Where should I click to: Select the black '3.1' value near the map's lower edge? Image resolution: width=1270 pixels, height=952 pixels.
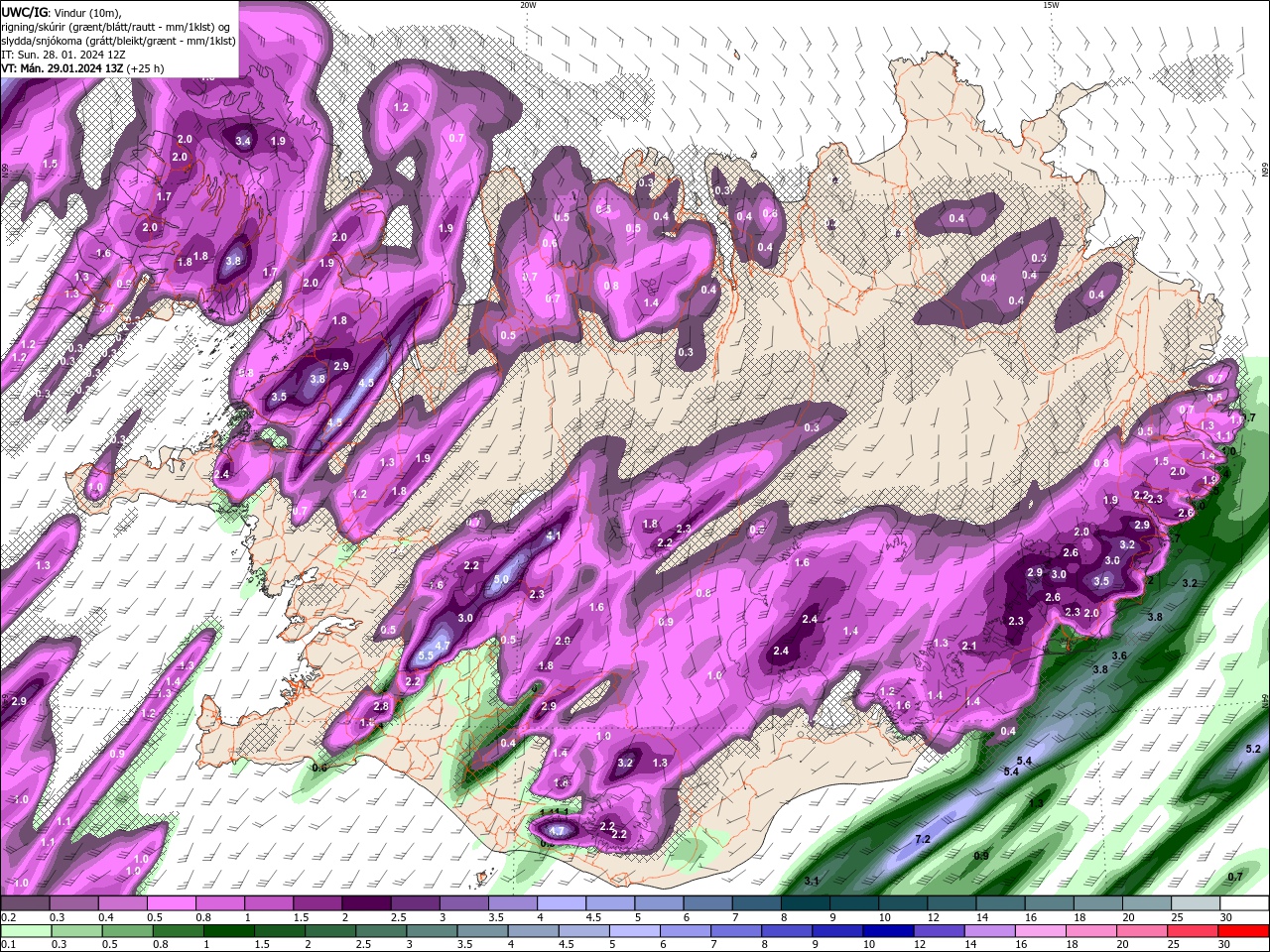812,881
